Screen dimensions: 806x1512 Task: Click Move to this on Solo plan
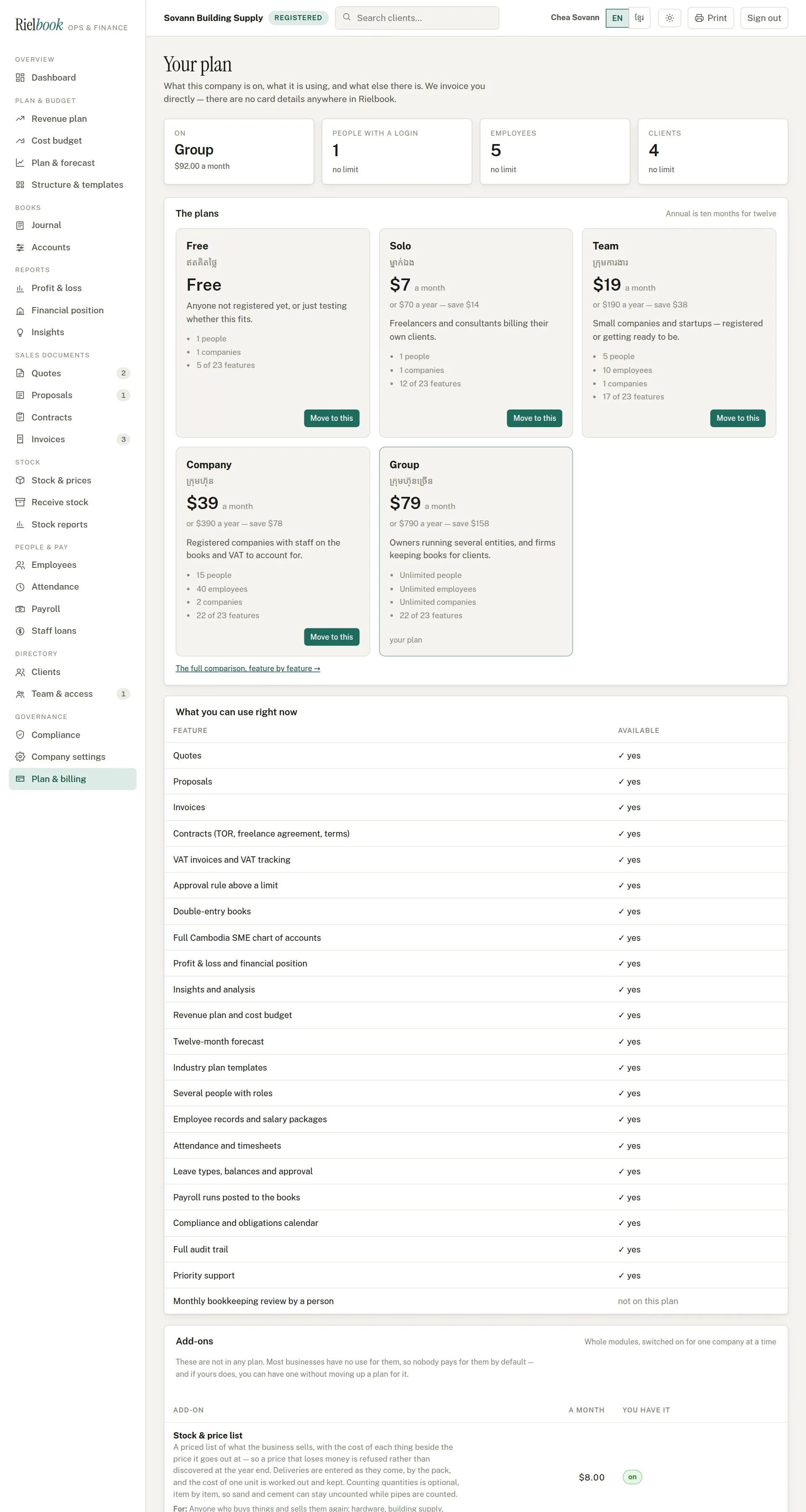(x=534, y=418)
